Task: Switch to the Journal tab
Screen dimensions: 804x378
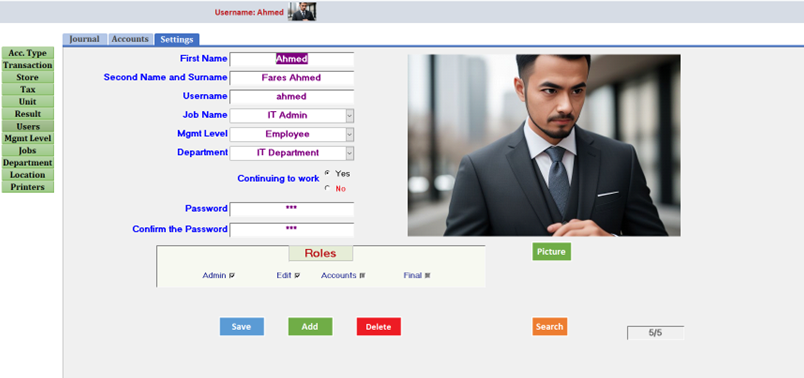Action: (x=85, y=39)
